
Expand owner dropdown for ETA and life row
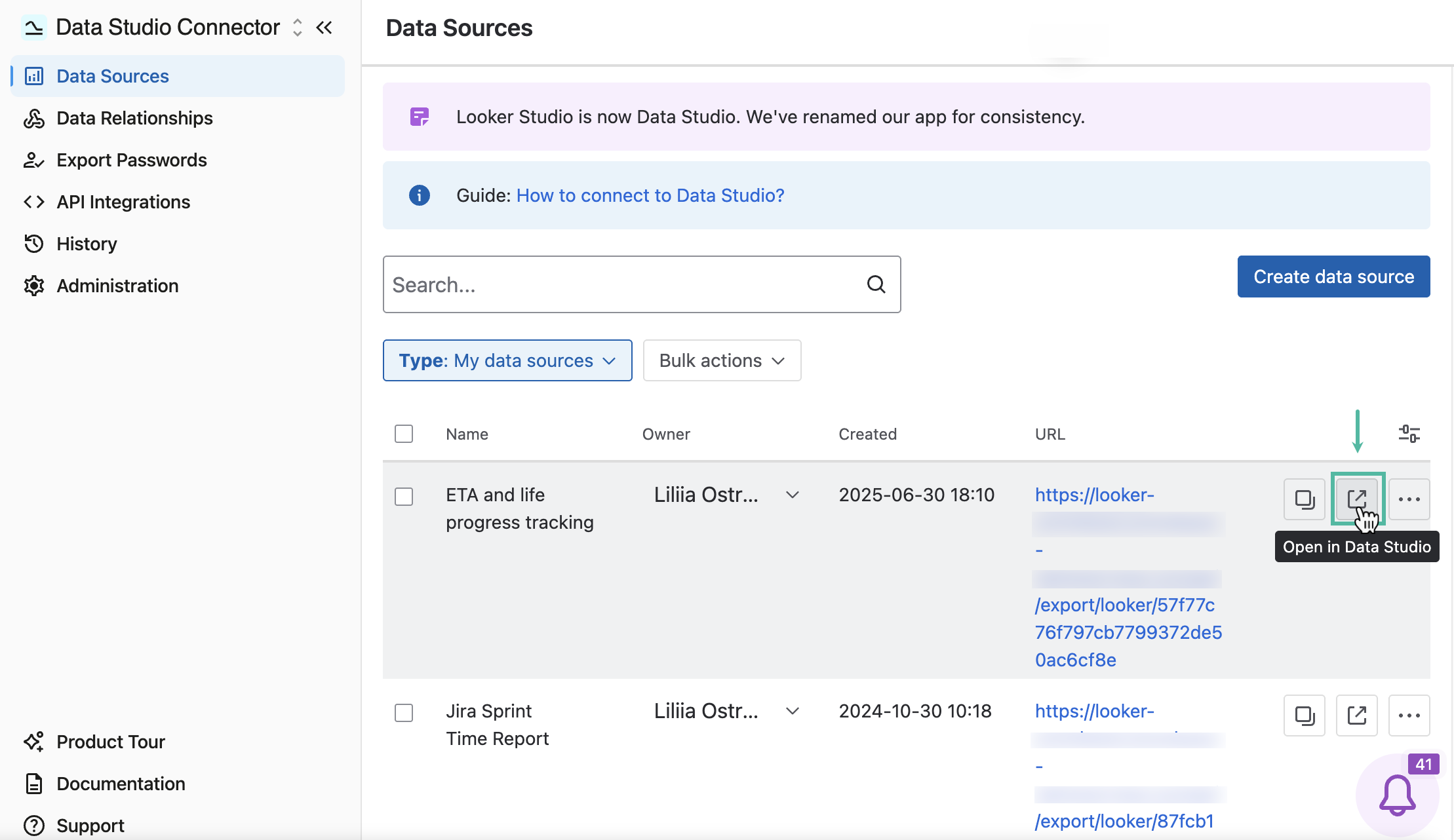point(793,495)
